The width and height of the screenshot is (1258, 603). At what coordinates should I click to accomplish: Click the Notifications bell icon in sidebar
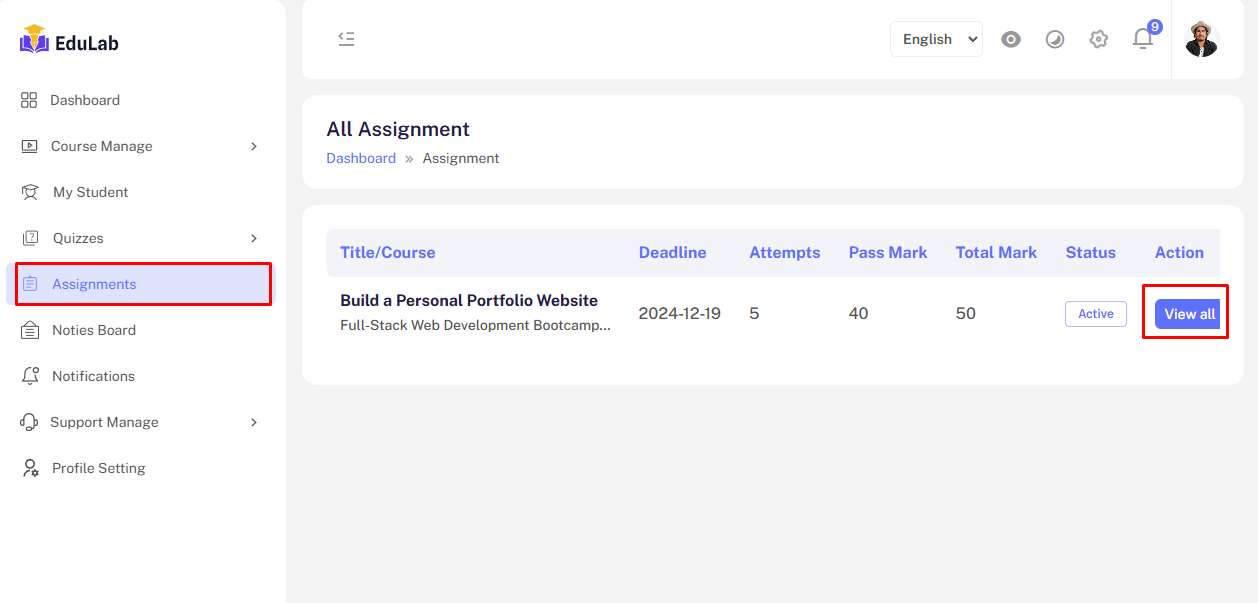(30, 376)
